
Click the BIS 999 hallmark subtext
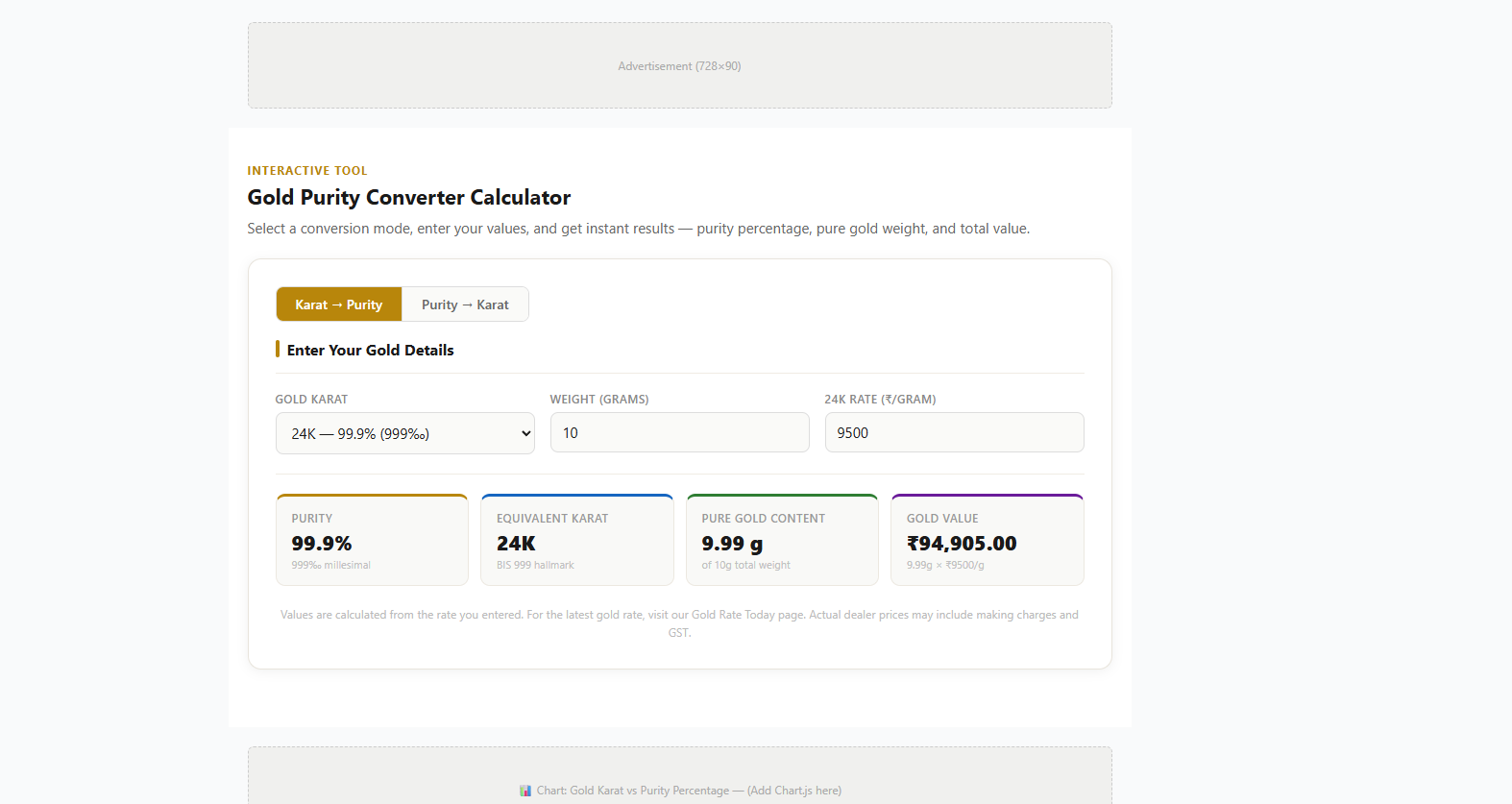coord(535,565)
